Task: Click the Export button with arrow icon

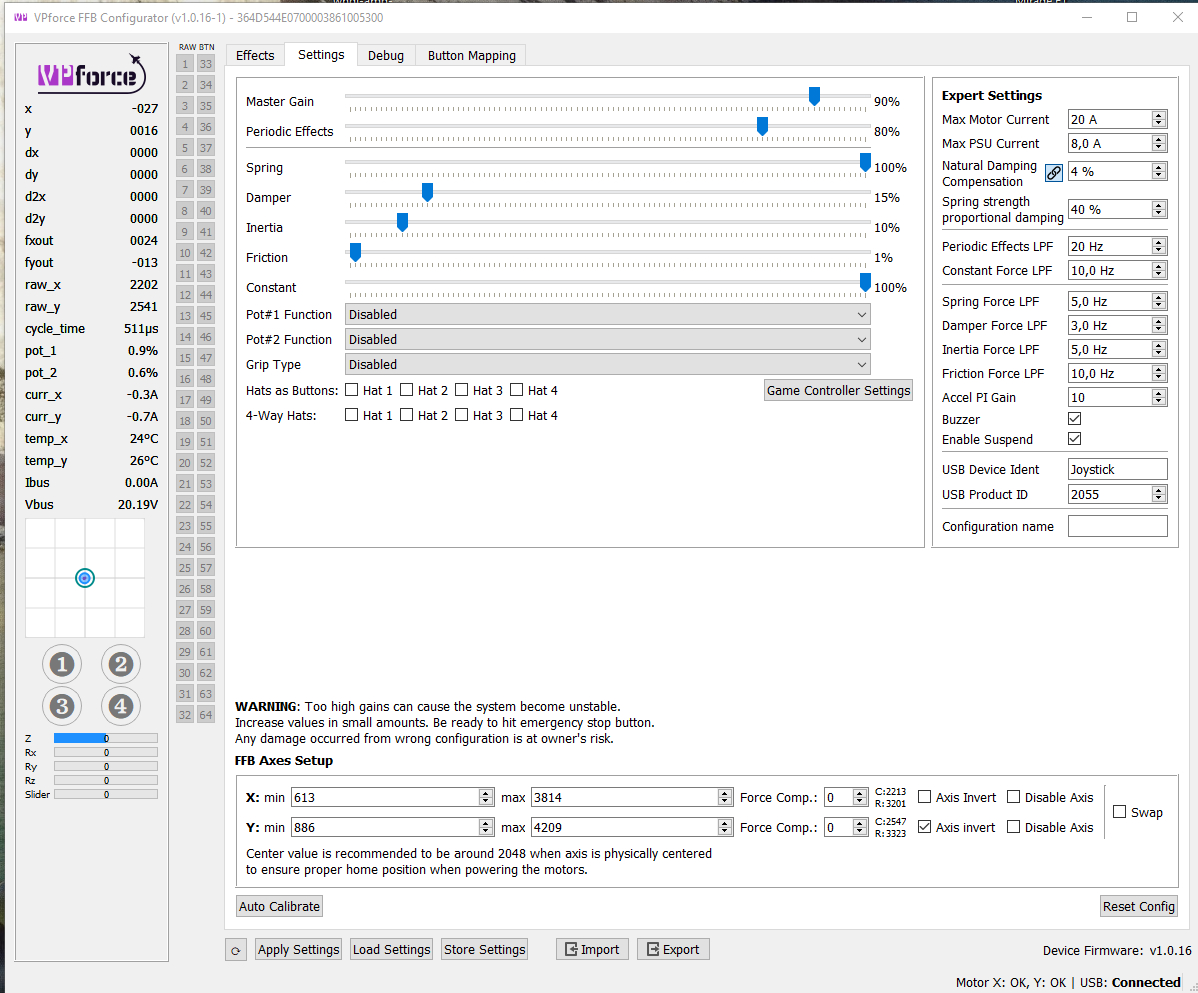Action: (x=673, y=949)
